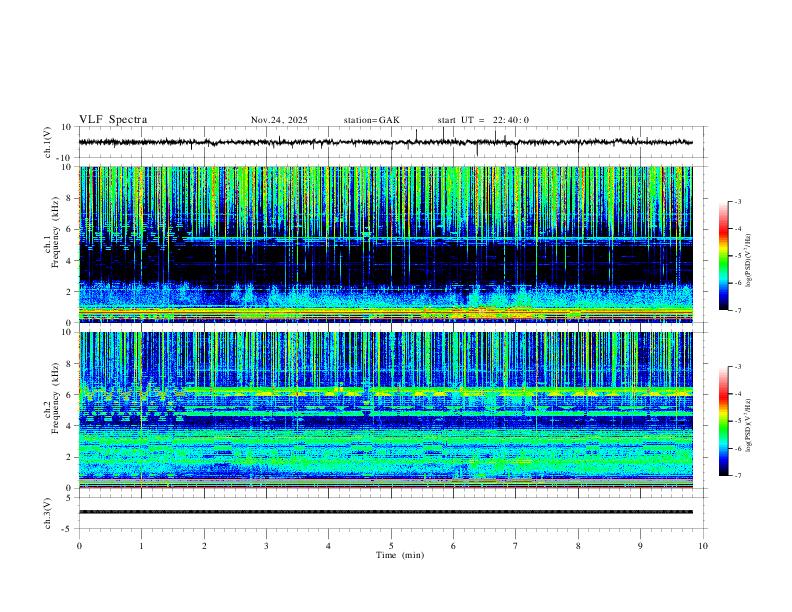The height and width of the screenshot is (612, 792).
Task: Click time axis tick label '10'
Action: pos(703,546)
